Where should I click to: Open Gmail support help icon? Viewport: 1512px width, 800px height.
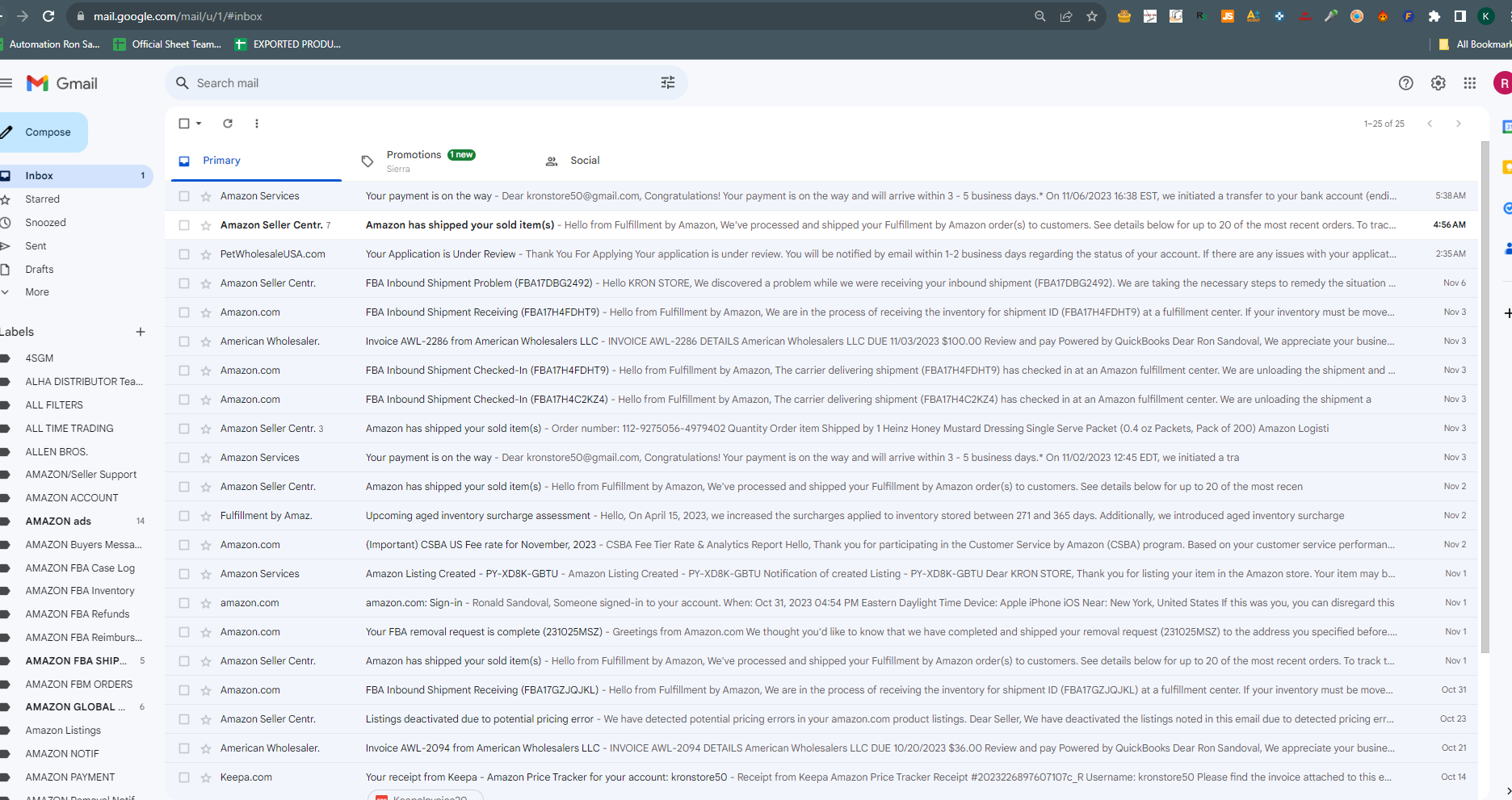[1406, 83]
